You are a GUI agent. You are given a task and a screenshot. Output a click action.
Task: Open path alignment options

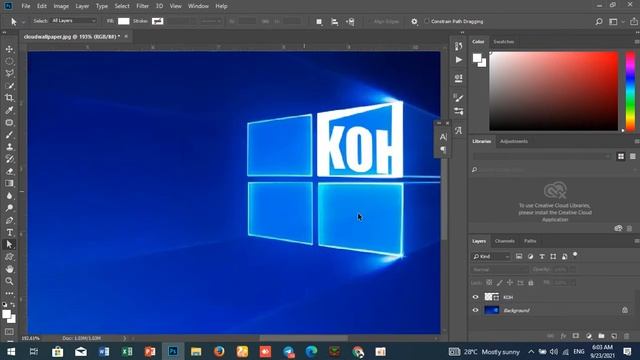[335, 22]
